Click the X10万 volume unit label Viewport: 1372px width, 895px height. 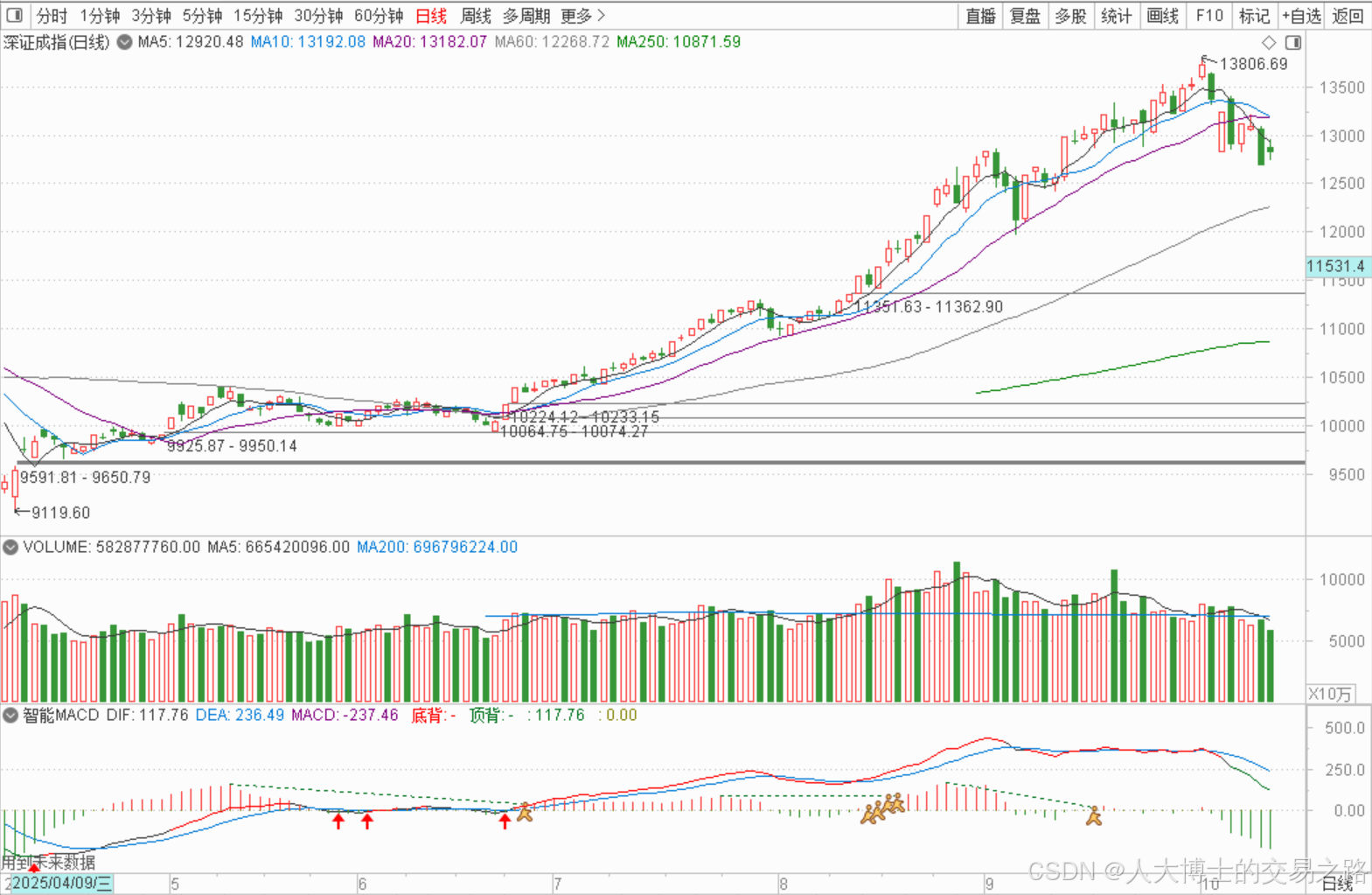pos(1330,695)
